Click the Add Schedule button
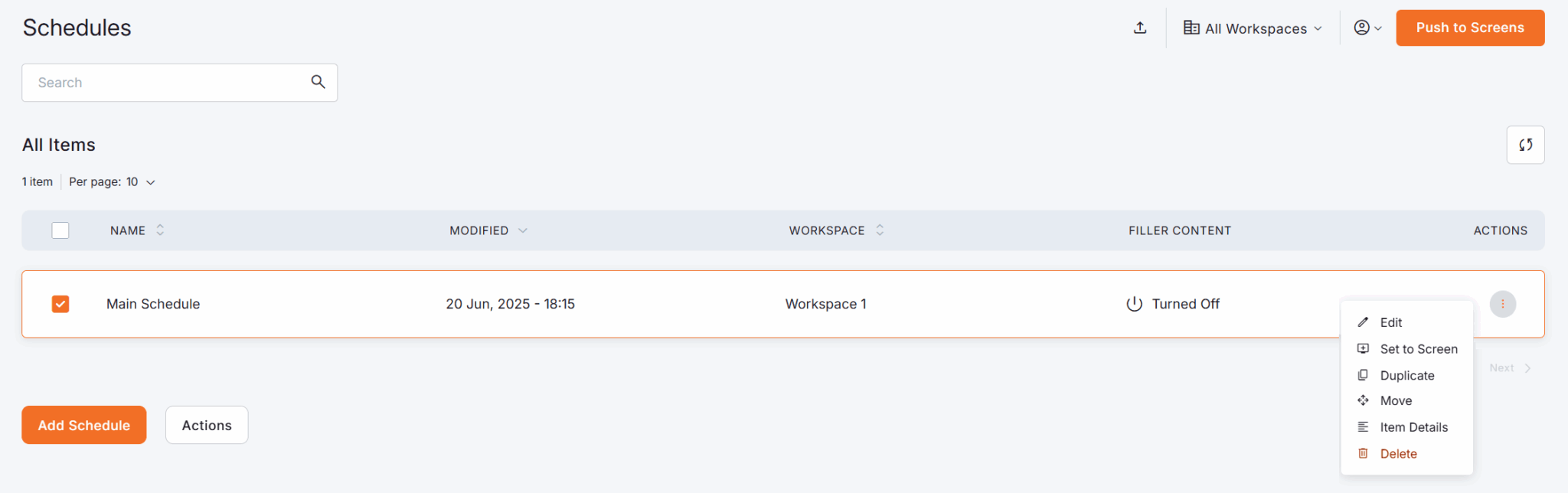 (83, 425)
